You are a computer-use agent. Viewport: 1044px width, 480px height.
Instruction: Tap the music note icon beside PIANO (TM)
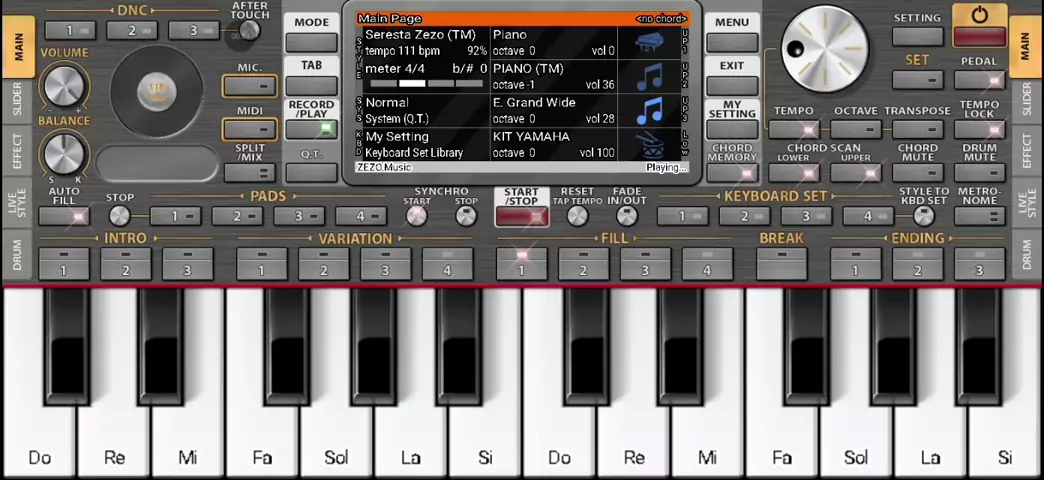pyautogui.click(x=649, y=77)
